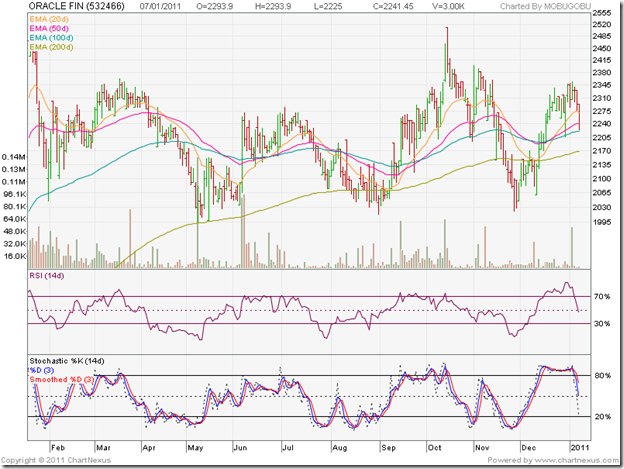The width and height of the screenshot is (624, 469).
Task: Click the ORACLE FIN (532466) chart title
Action: [75, 7]
